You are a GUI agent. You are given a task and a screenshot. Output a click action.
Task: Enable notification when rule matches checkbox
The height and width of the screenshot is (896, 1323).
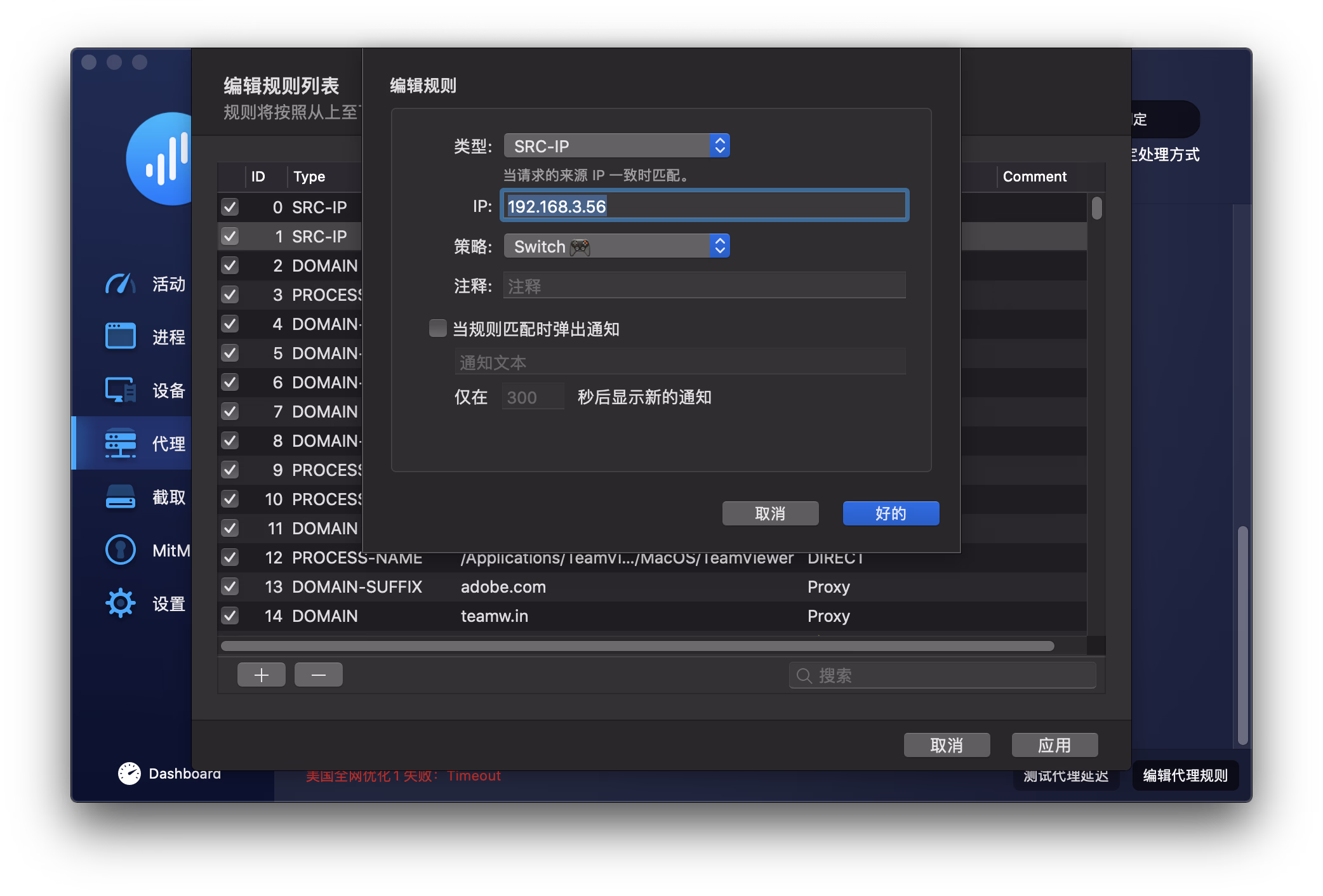pos(438,328)
